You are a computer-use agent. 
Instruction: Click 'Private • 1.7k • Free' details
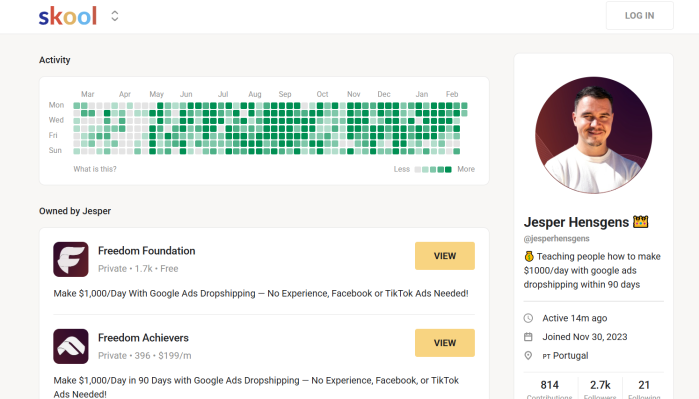(138, 268)
